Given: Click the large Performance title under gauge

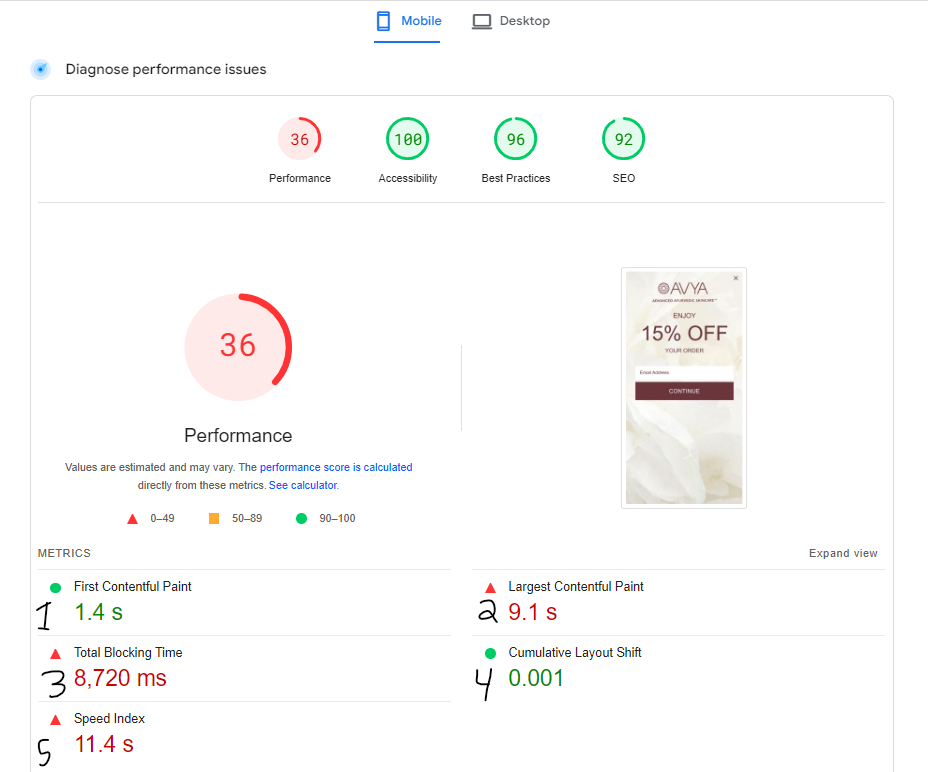Looking at the screenshot, I should pos(238,436).
